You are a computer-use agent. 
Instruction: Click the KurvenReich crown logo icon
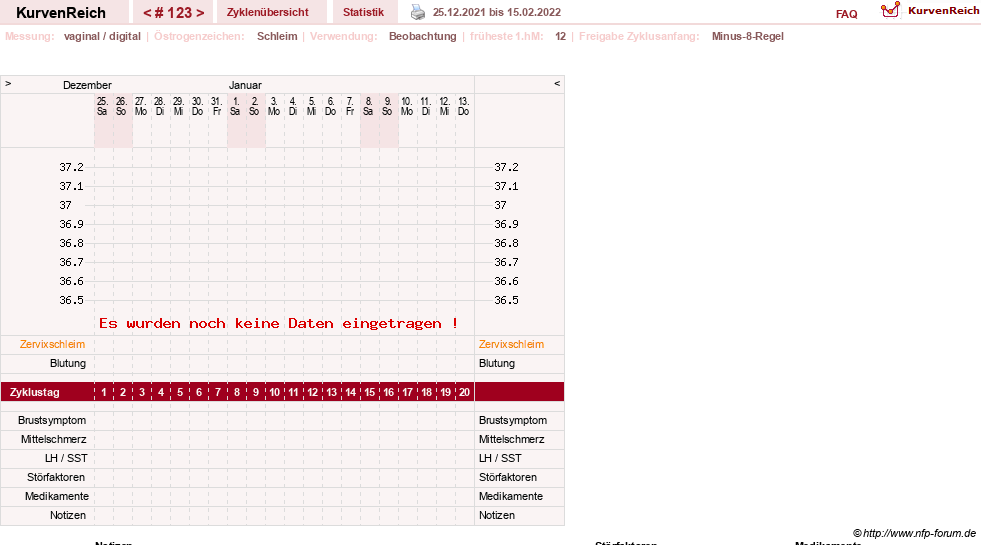[890, 10]
